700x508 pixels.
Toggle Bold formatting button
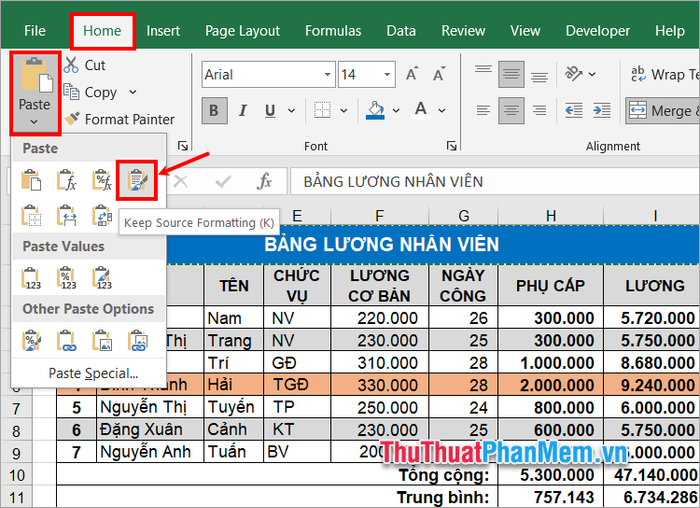213,110
